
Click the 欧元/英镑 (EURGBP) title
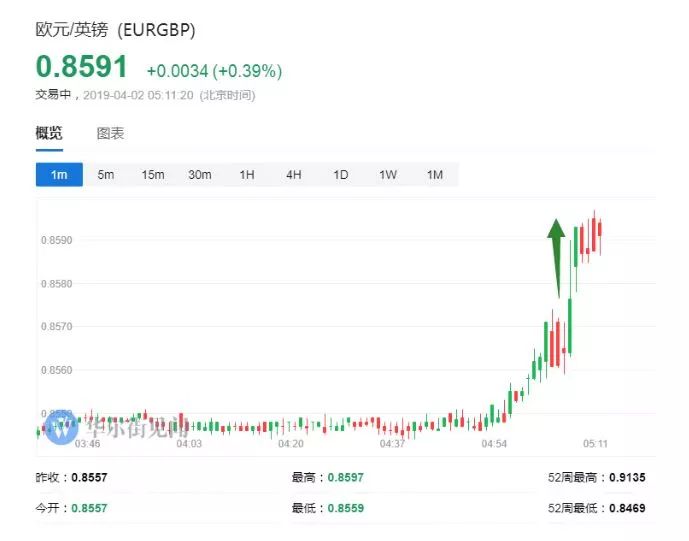pos(116,30)
